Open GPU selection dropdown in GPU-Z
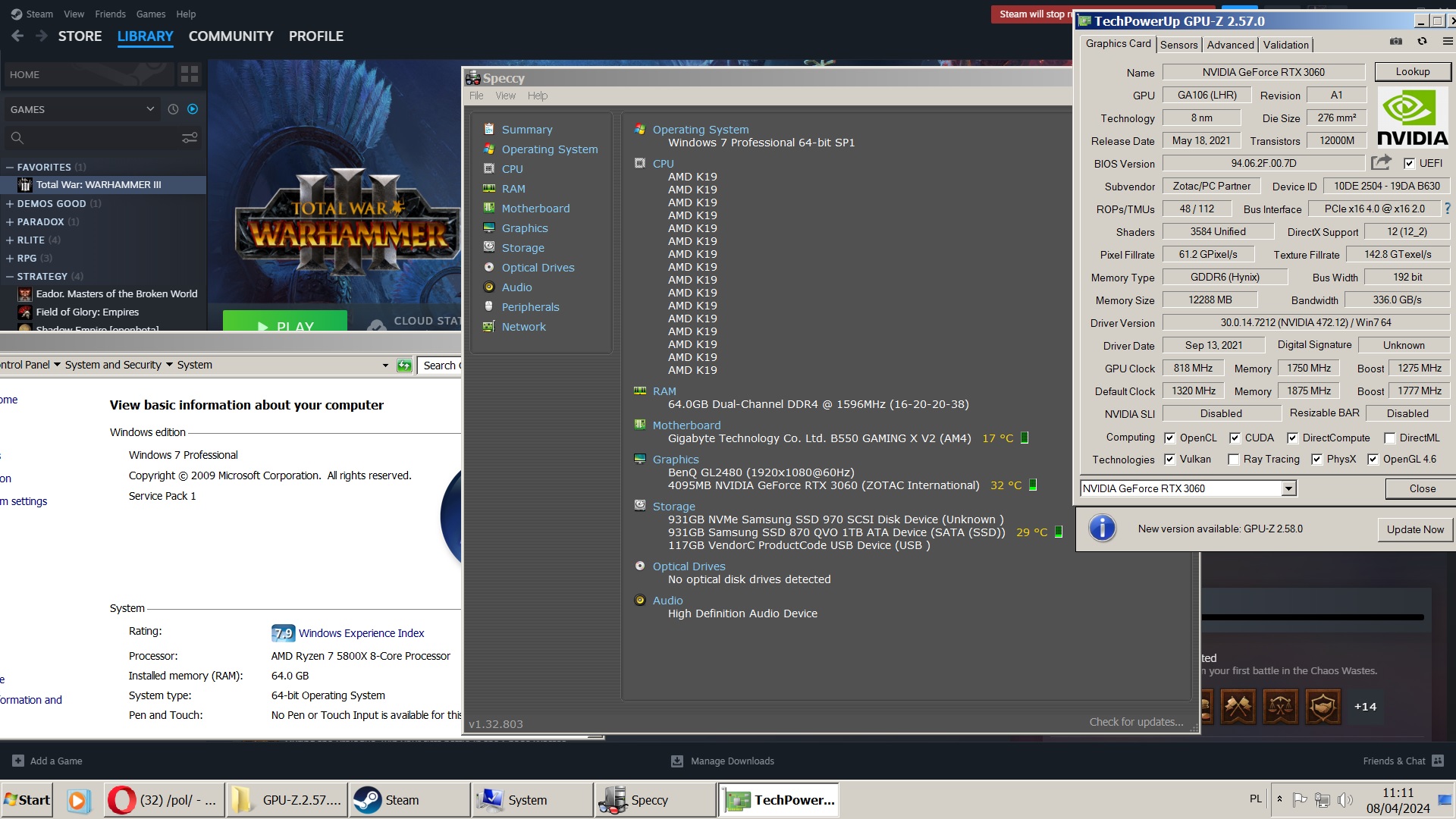Image resolution: width=1456 pixels, height=819 pixels. coord(1288,489)
